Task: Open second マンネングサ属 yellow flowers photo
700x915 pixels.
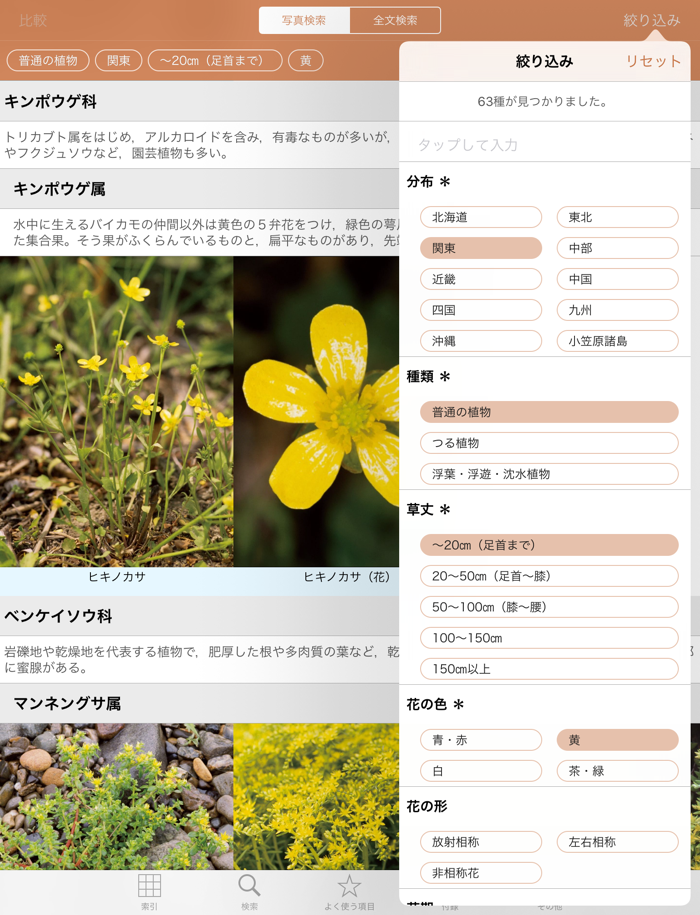Action: 316,797
